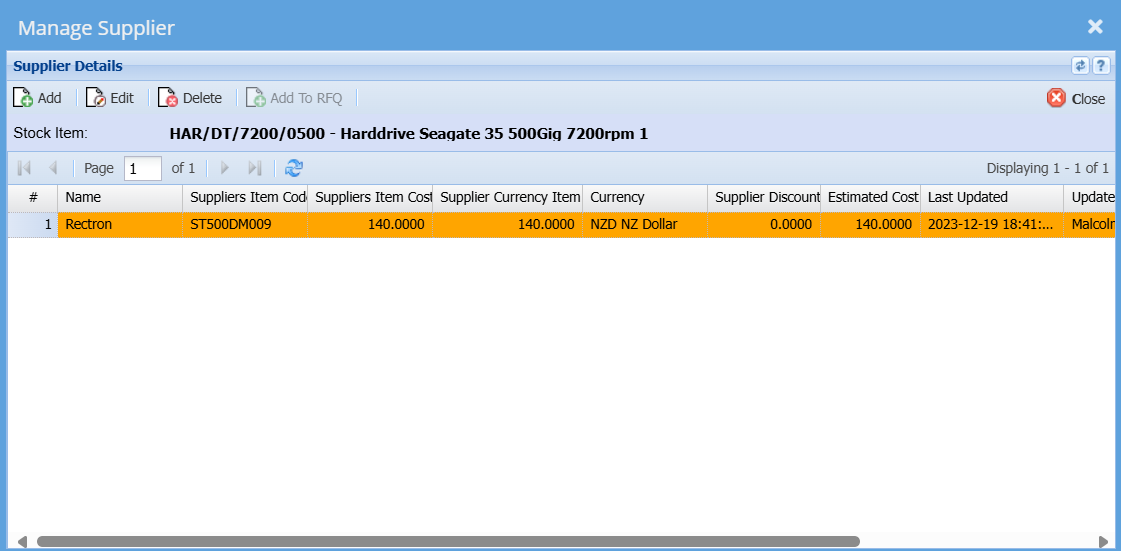Sort by Last Updated column header
Image resolution: width=1121 pixels, height=551 pixels.
(x=992, y=197)
